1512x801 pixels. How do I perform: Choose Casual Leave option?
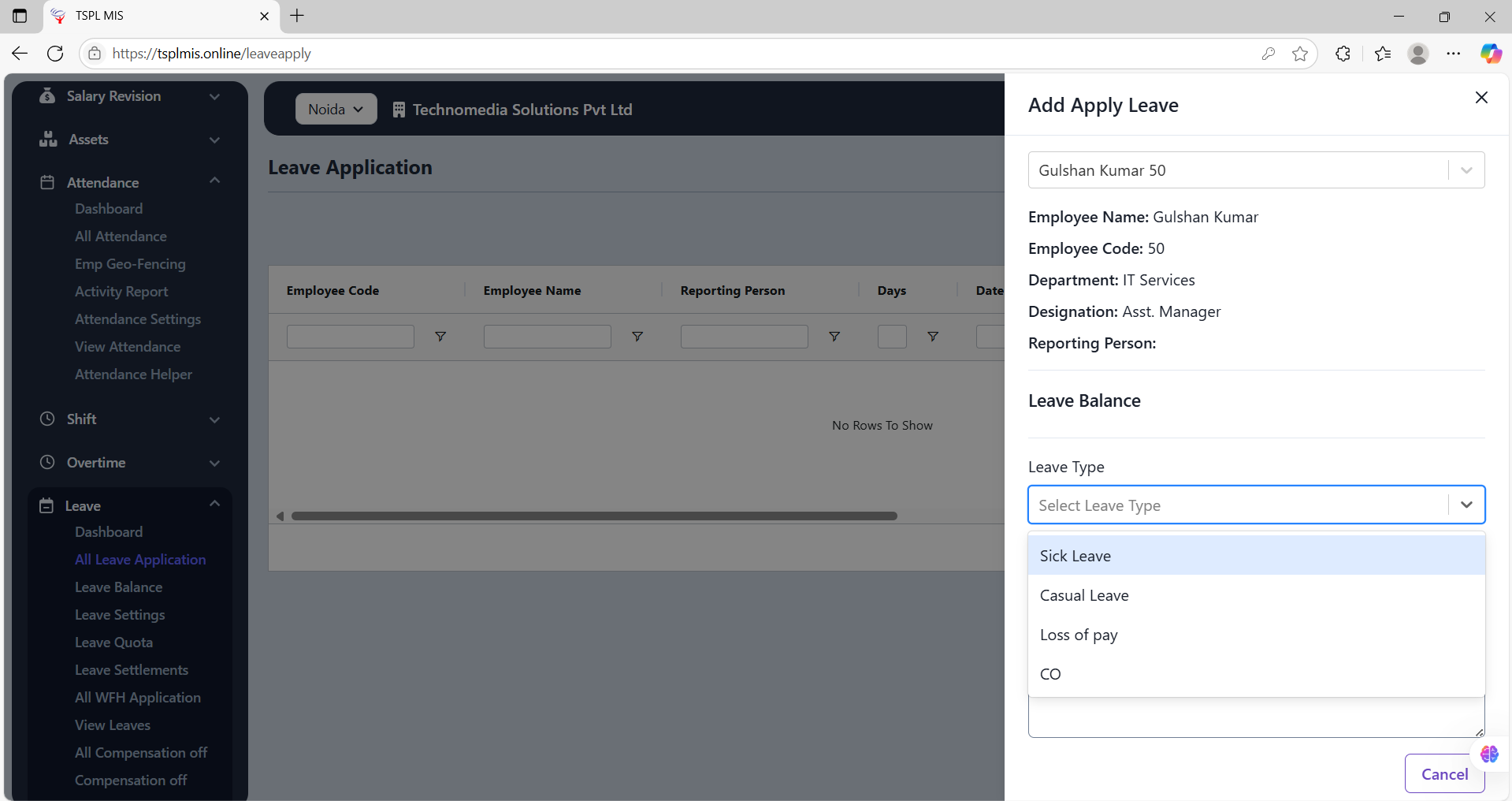(x=1256, y=595)
